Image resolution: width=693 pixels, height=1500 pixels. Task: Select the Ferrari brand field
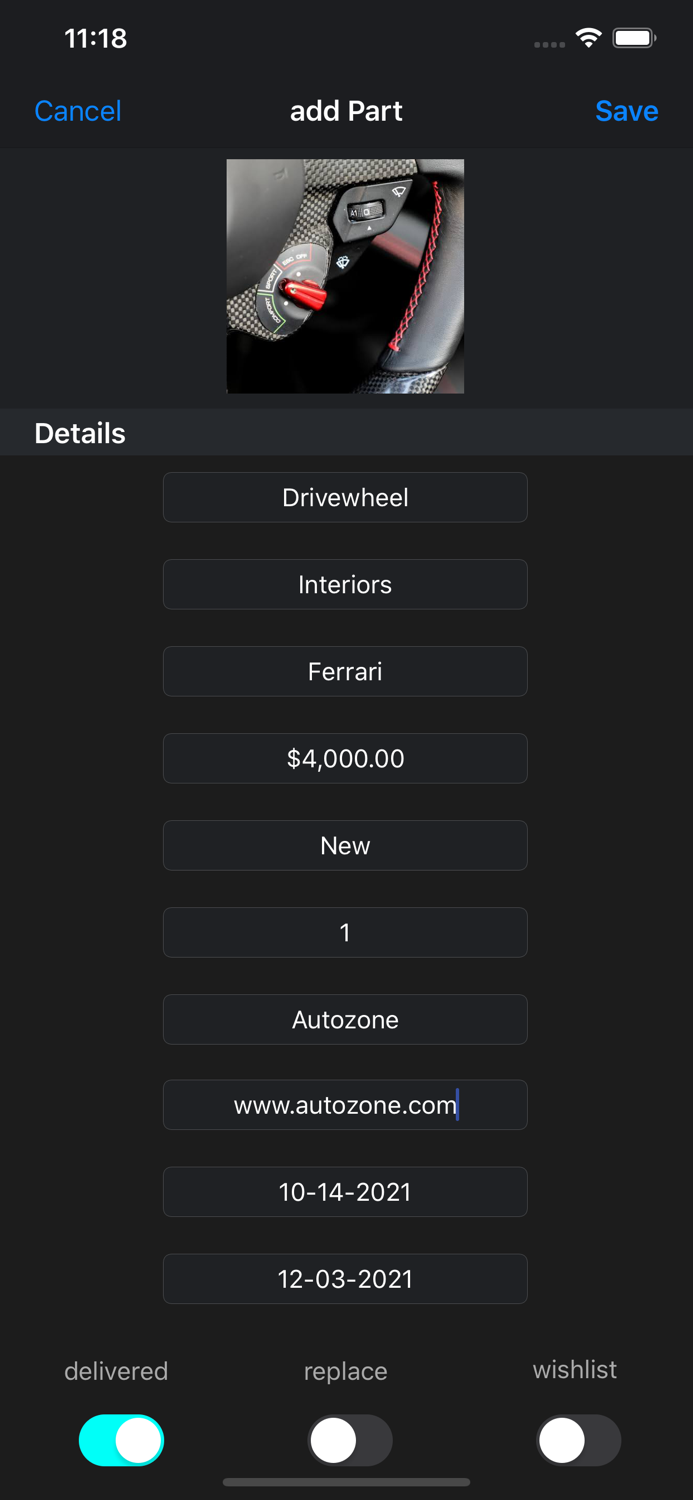[x=345, y=671]
